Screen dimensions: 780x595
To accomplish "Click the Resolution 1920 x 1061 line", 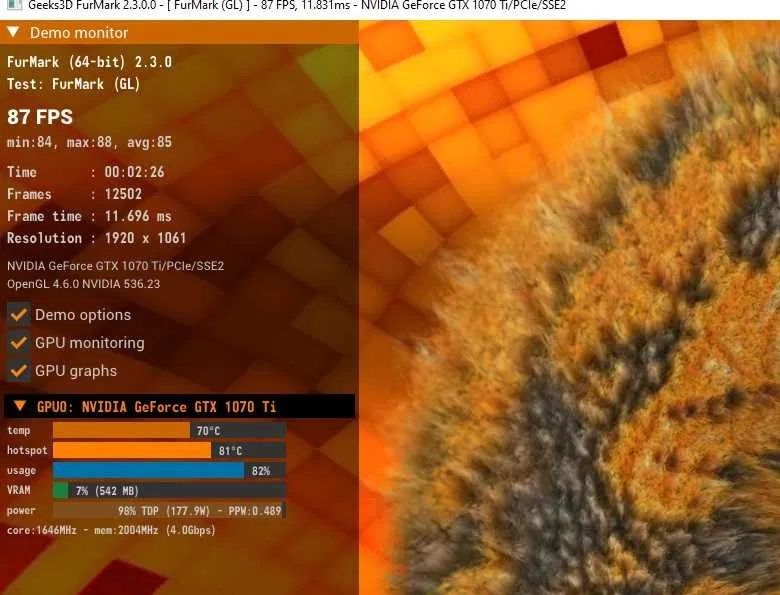I will coord(96,238).
